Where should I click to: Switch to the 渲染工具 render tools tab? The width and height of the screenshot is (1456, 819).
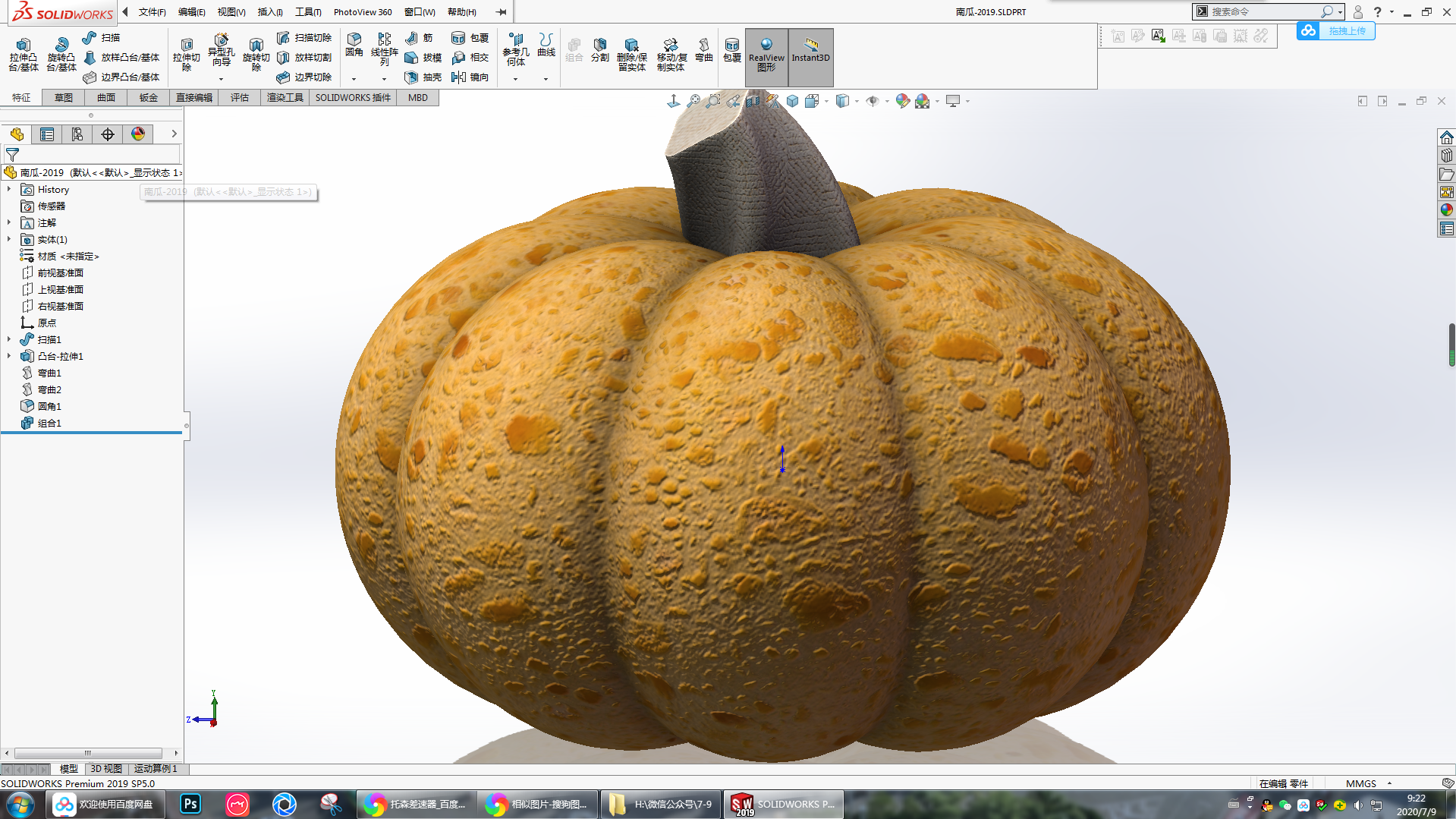coord(285,97)
